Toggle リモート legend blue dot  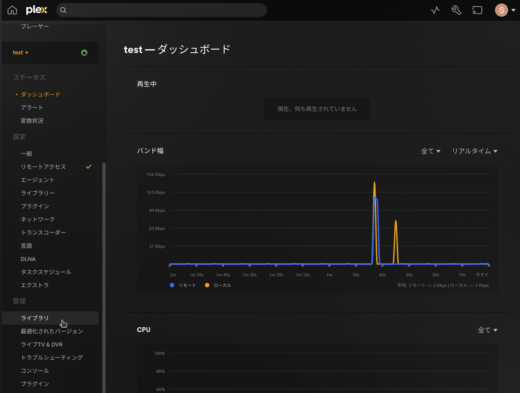172,285
